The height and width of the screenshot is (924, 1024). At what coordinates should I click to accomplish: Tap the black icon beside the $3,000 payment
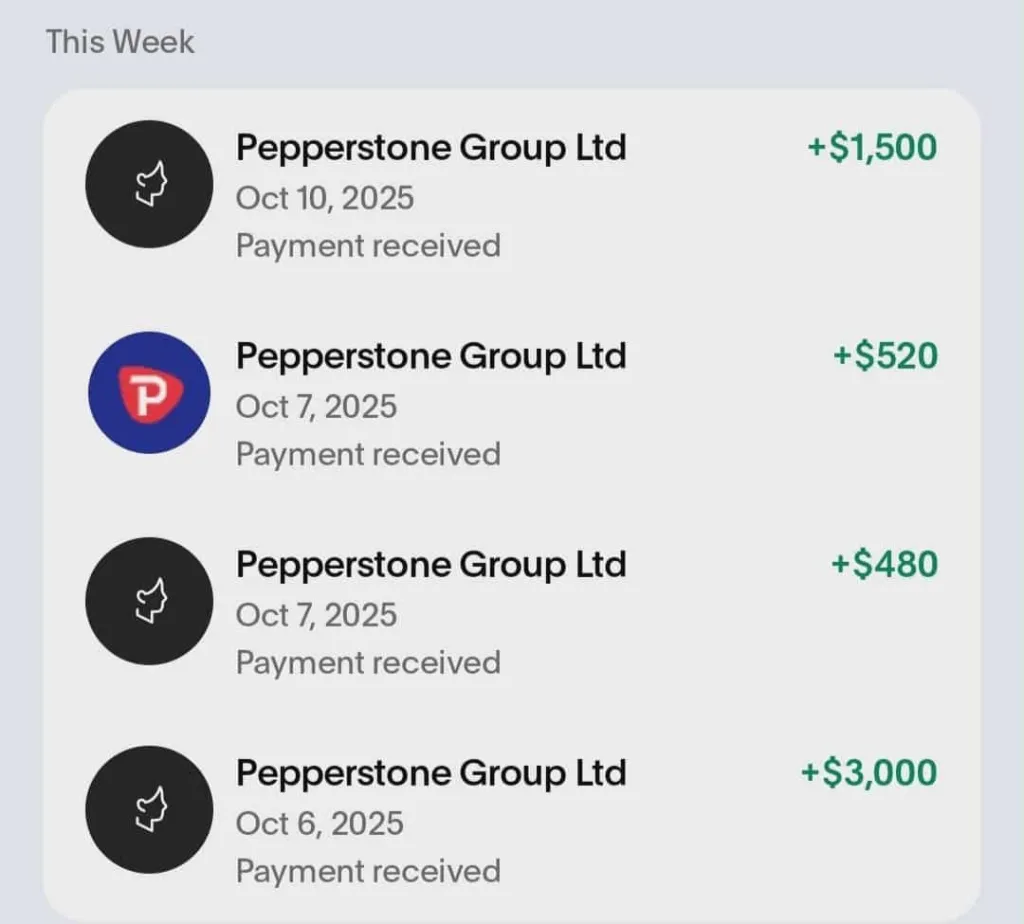pyautogui.click(x=150, y=810)
